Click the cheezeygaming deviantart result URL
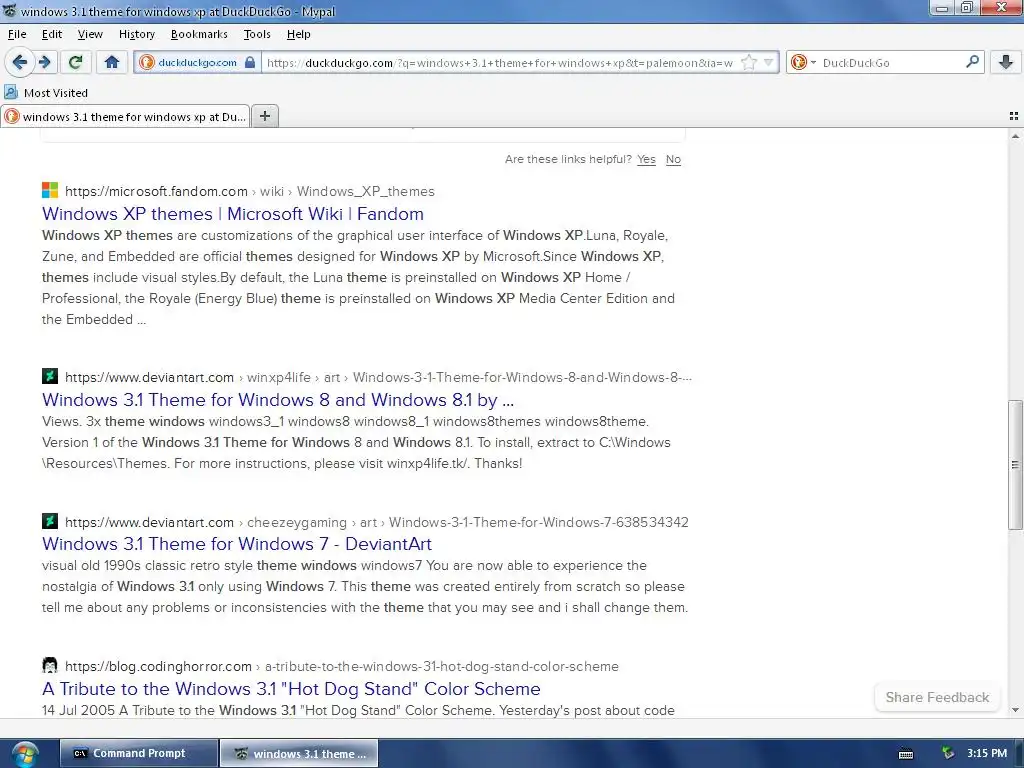Viewport: 1024px width, 768px height. click(377, 522)
